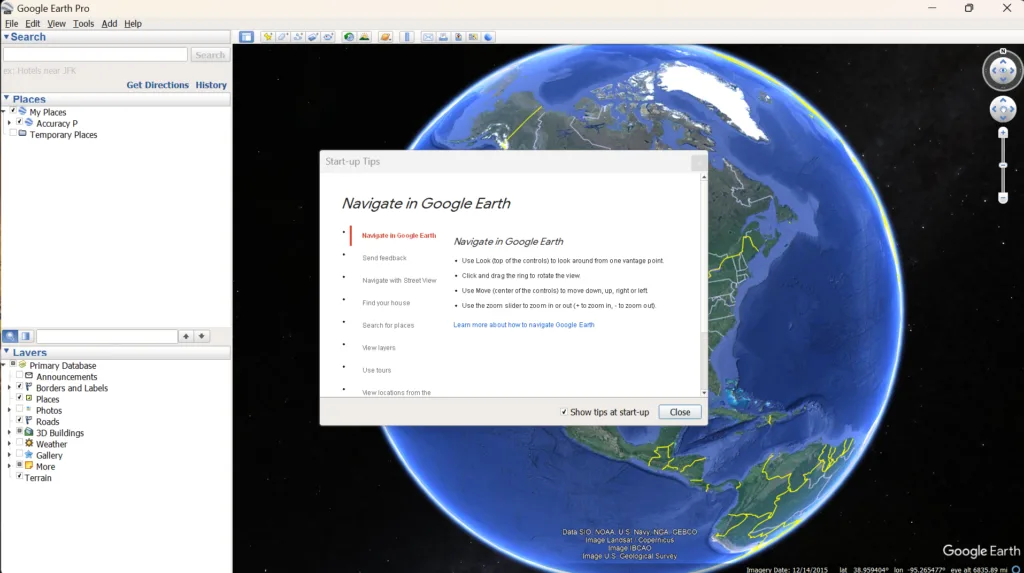Image resolution: width=1024 pixels, height=573 pixels.
Task: Click the panel view icon beside magnifier
Action: (x=25, y=336)
